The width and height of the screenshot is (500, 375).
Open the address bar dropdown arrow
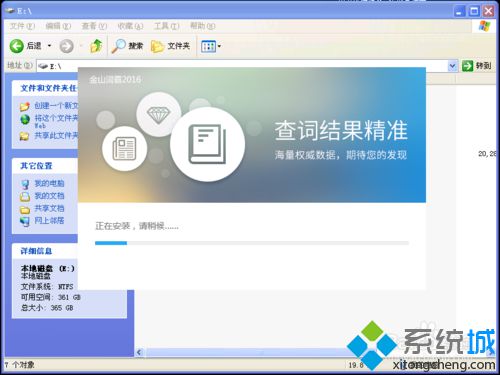coord(452,66)
